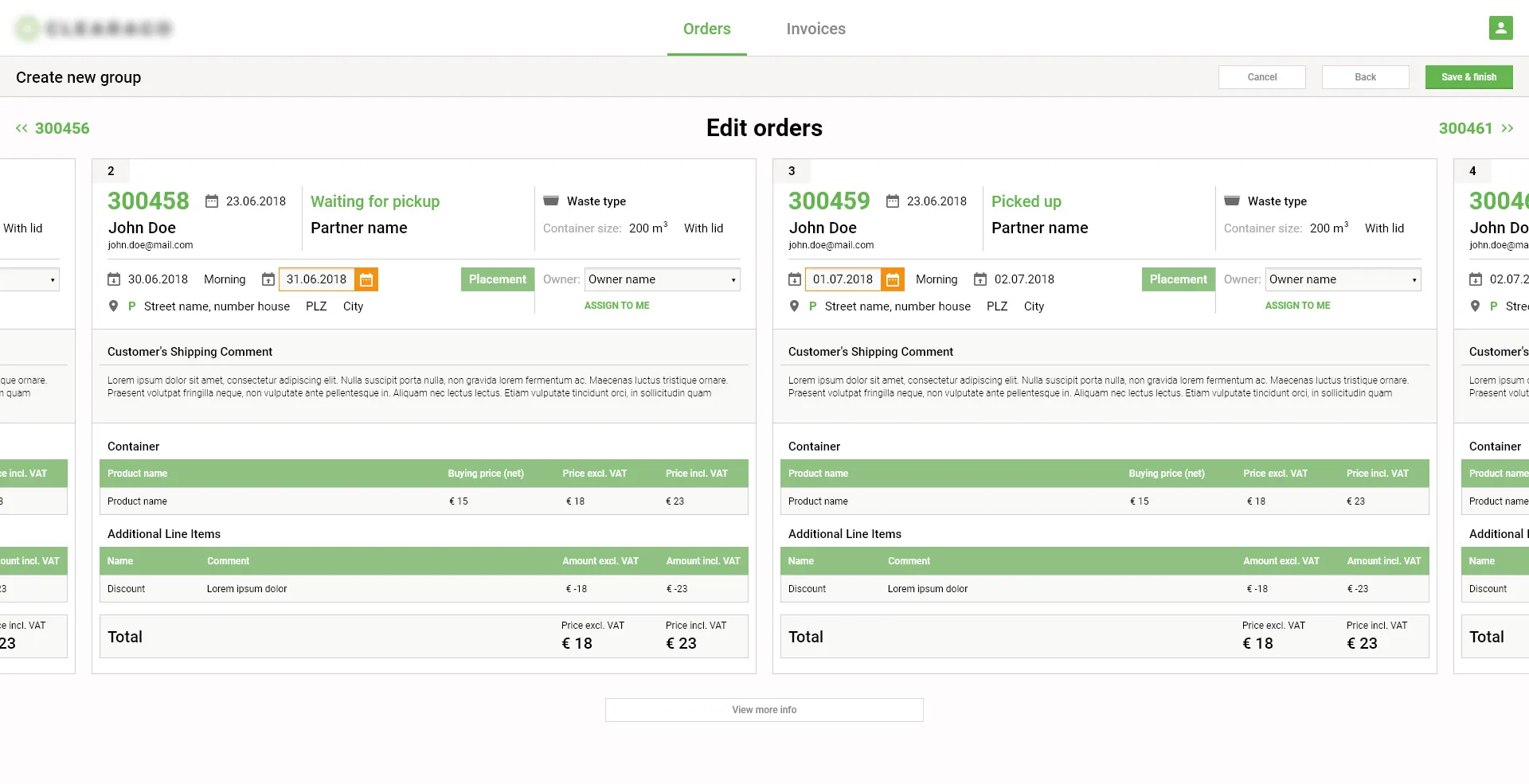Click calendar icon beside 02.07.2018 date
This screenshot has height=784, width=1529.
pos(980,279)
